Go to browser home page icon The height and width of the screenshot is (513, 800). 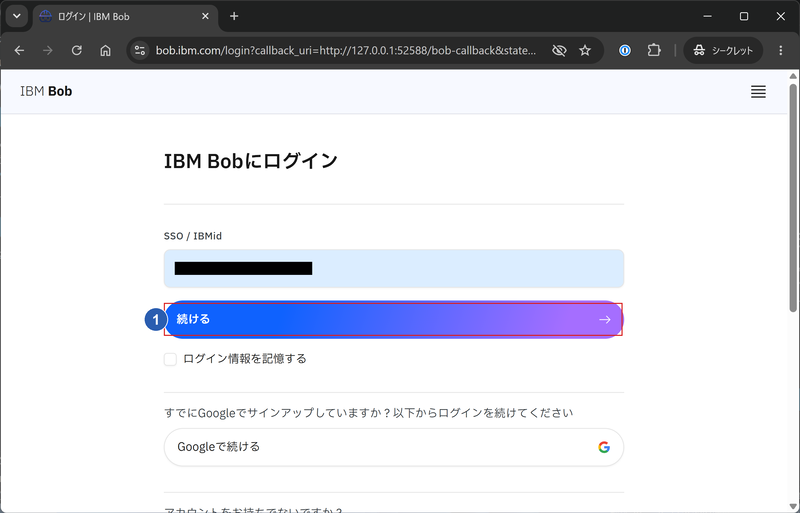[105, 51]
